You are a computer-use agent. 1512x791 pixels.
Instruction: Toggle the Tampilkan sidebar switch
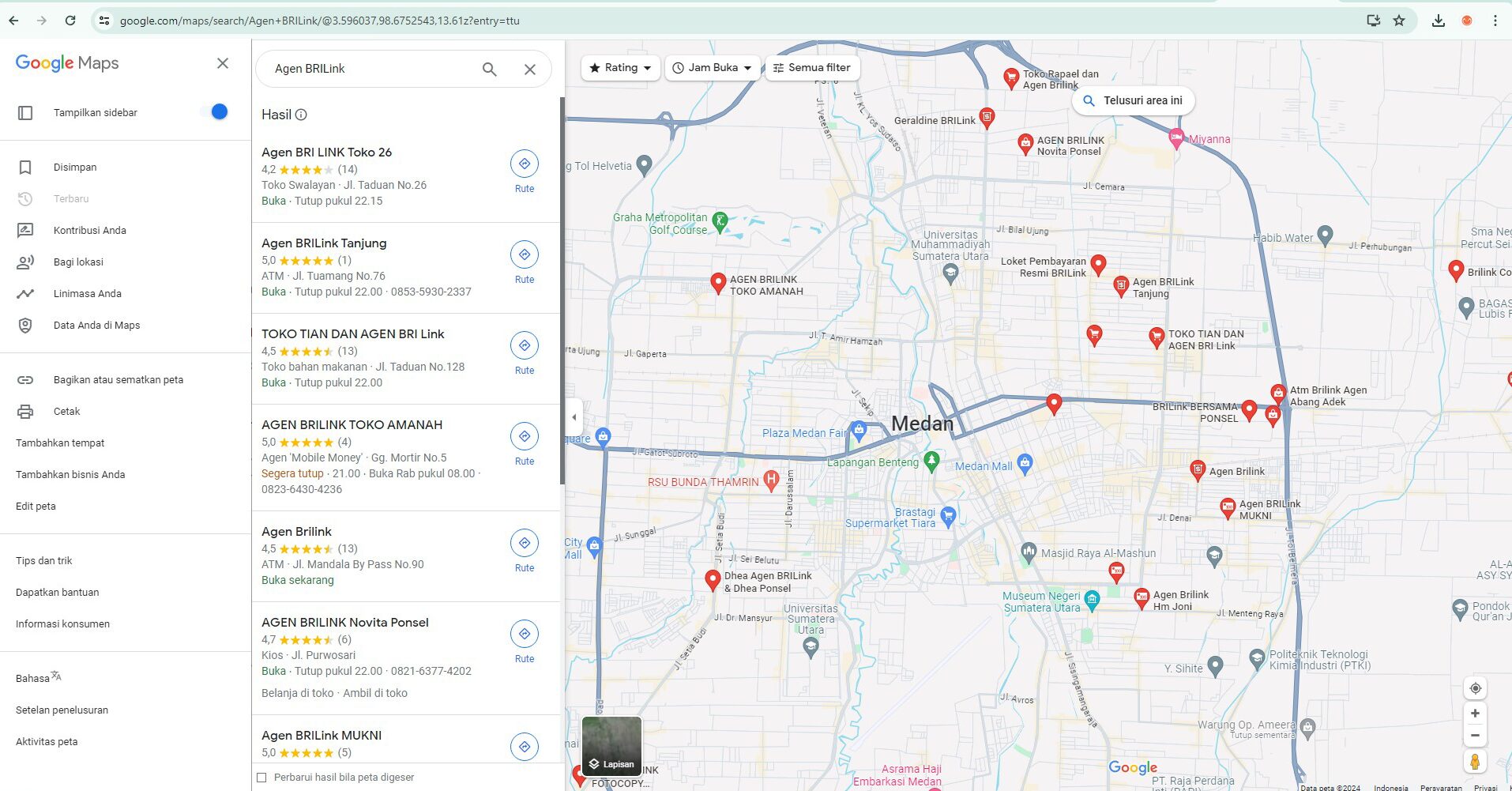tap(215, 112)
